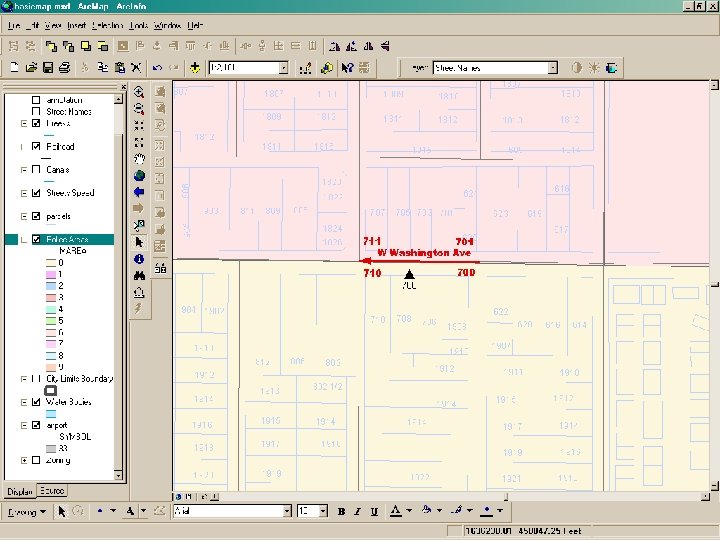Viewport: 720px width, 540px height.
Task: Open the font size dropdown
Action: click(323, 511)
